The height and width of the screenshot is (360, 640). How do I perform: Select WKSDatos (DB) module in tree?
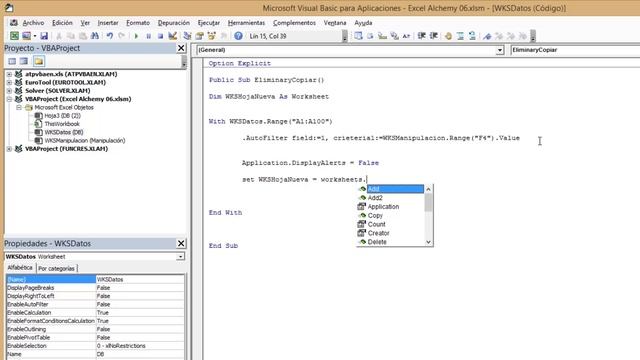64,132
